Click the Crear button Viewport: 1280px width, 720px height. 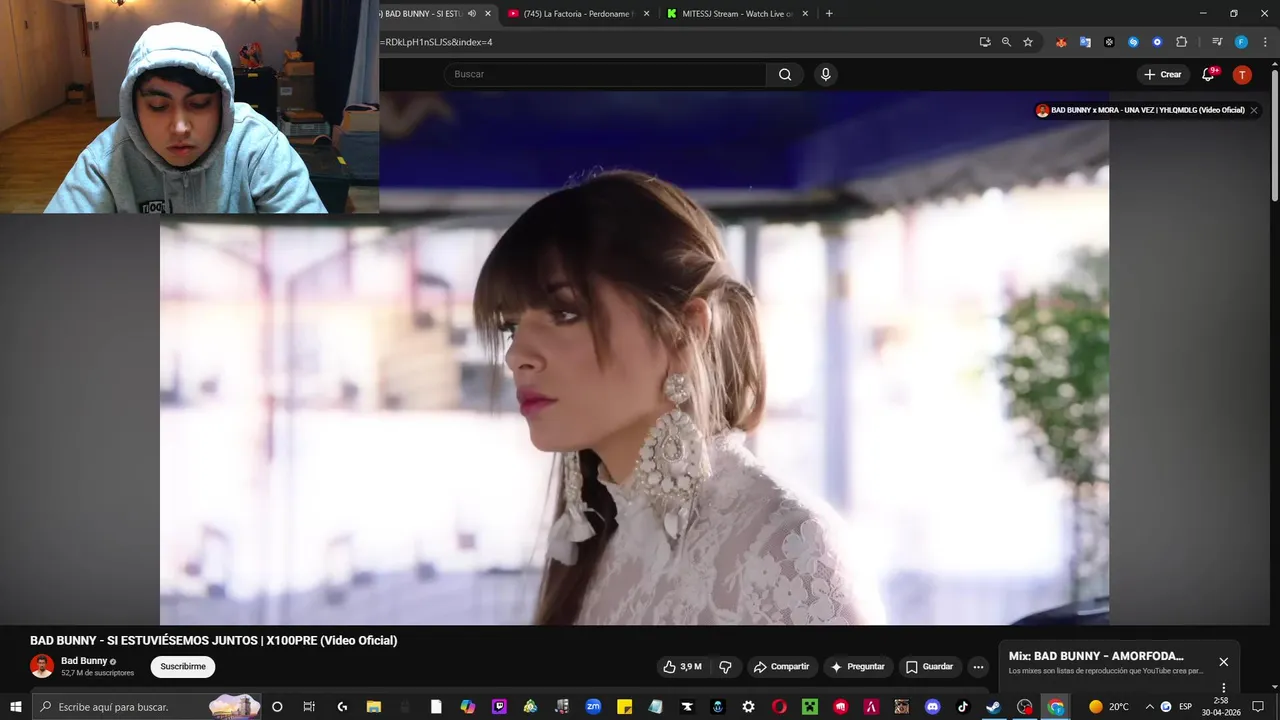point(1163,74)
